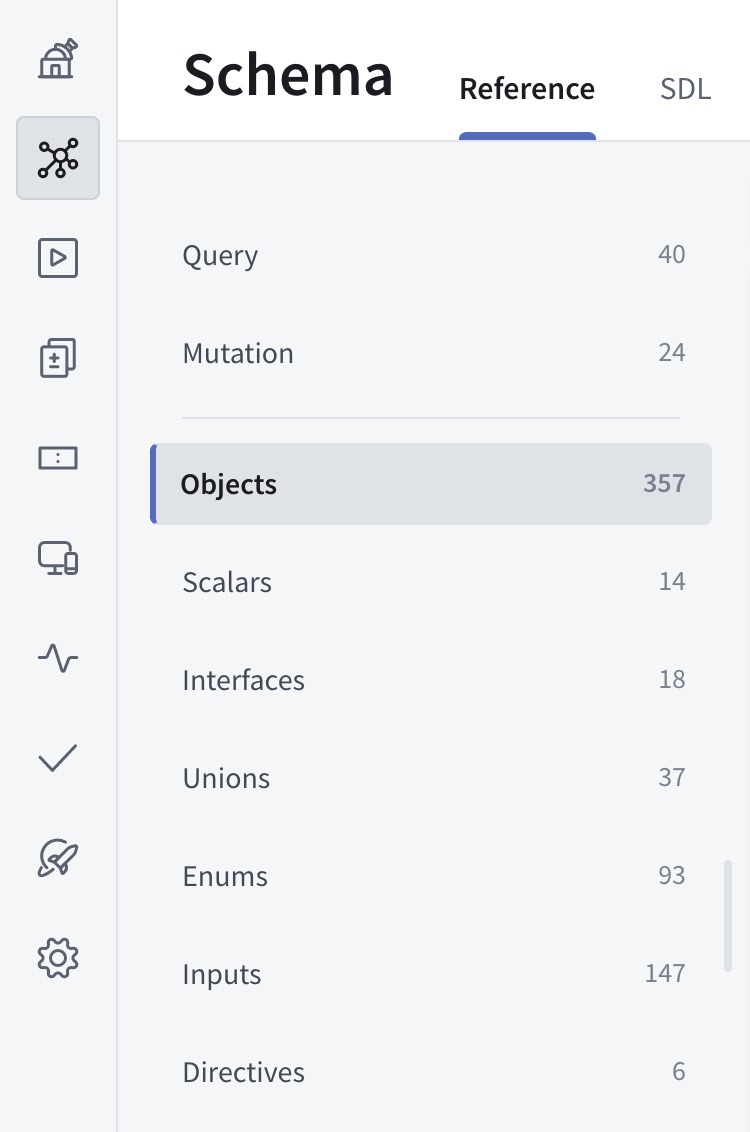Image resolution: width=750 pixels, height=1132 pixels.
Task: Switch to the SDL tab
Action: pos(685,89)
